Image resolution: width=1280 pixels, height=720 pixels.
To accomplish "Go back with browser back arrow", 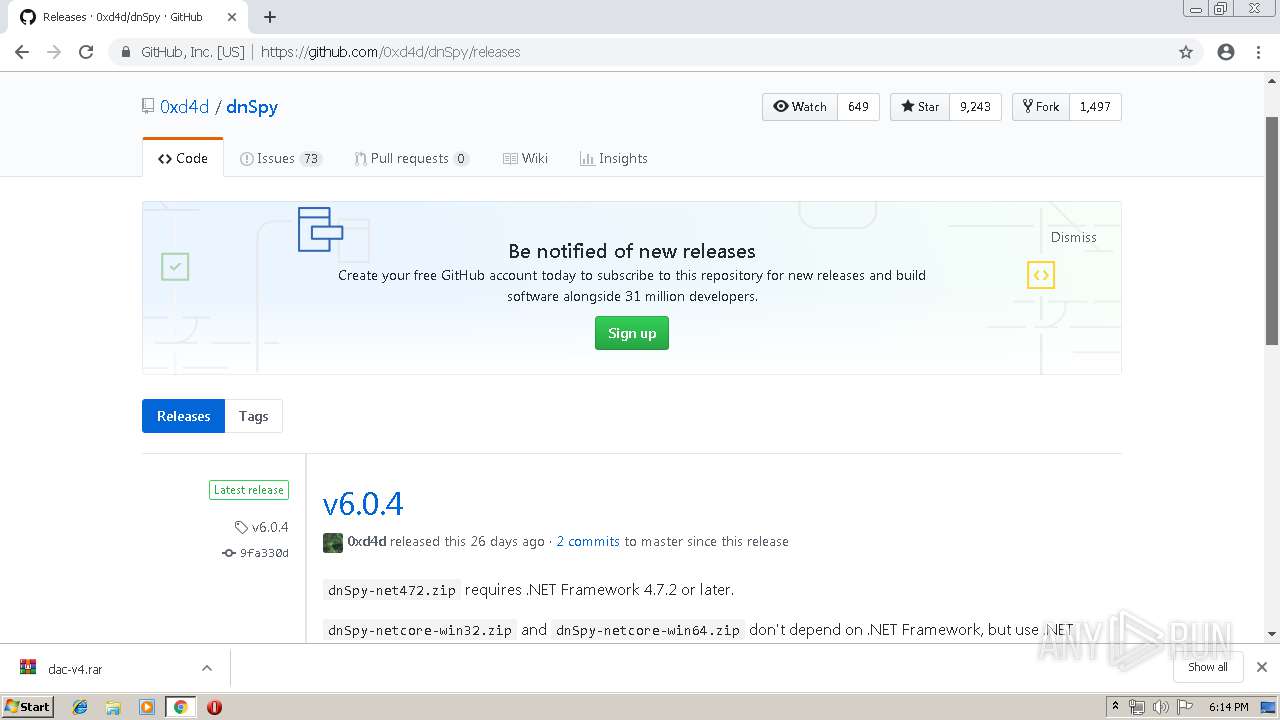I will 22,52.
